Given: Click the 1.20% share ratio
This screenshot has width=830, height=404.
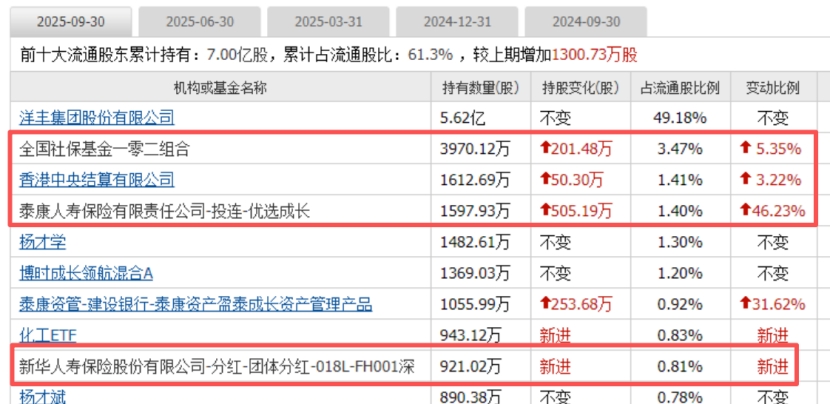Looking at the screenshot, I should pyautogui.click(x=680, y=273).
